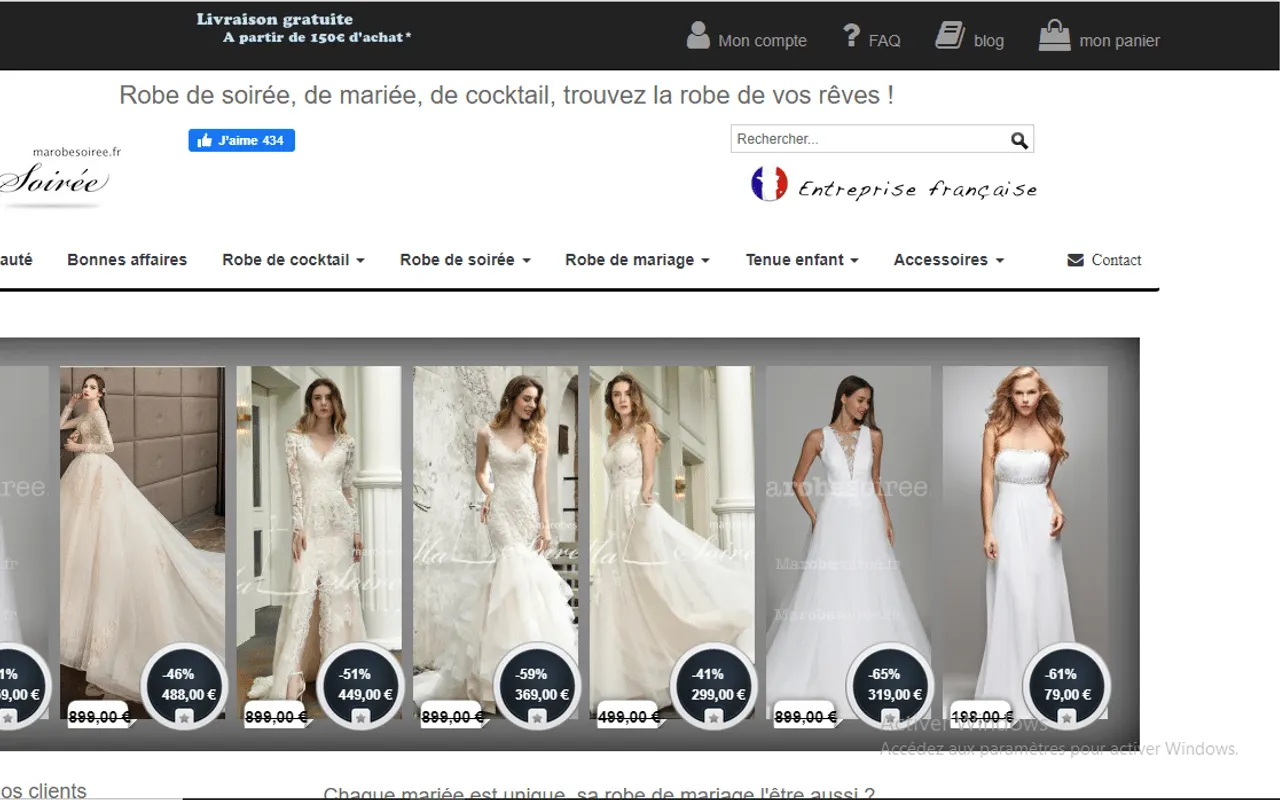The height and width of the screenshot is (800, 1280).
Task: Open the blog link text
Action: pyautogui.click(x=989, y=41)
